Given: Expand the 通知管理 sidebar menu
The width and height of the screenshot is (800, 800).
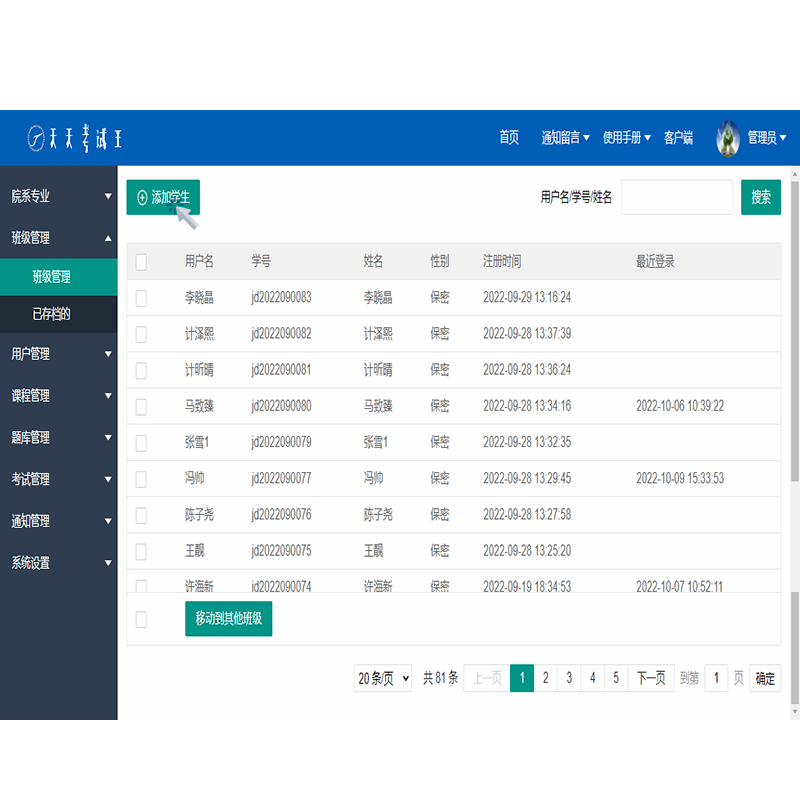Looking at the screenshot, I should pos(59,521).
